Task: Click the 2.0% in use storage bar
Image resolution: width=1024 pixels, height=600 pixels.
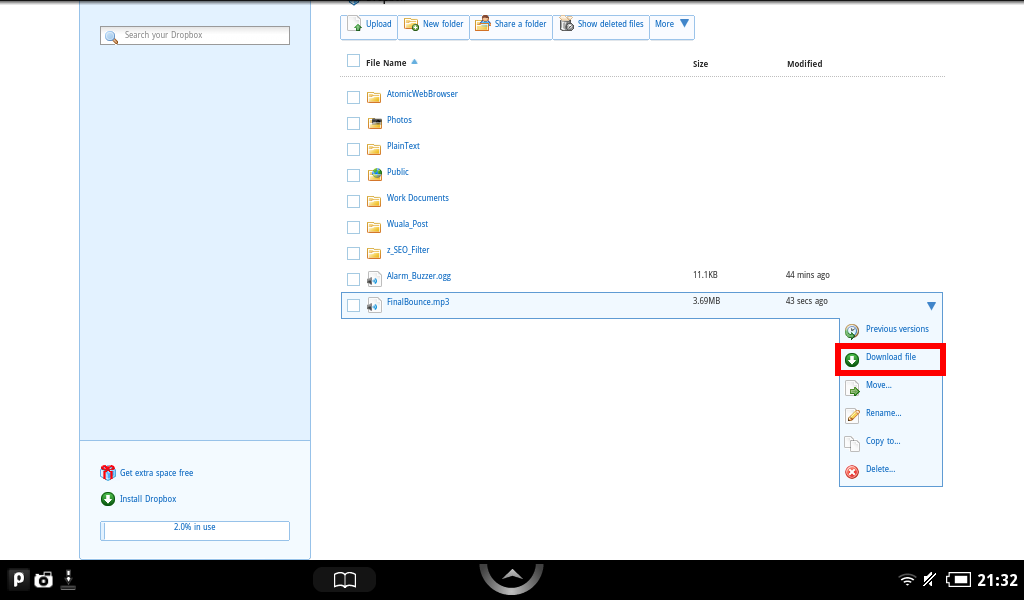Action: click(x=195, y=530)
